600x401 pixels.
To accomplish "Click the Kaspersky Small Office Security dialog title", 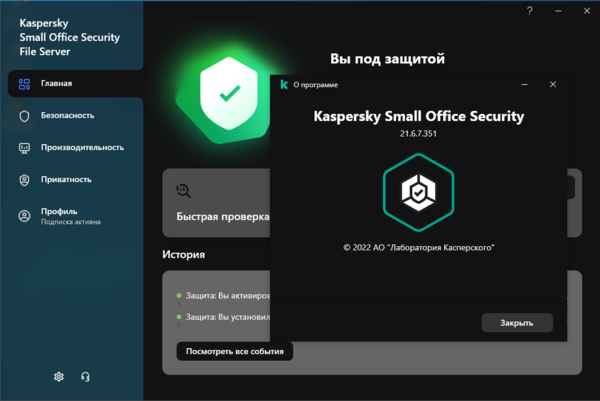I will [x=419, y=116].
